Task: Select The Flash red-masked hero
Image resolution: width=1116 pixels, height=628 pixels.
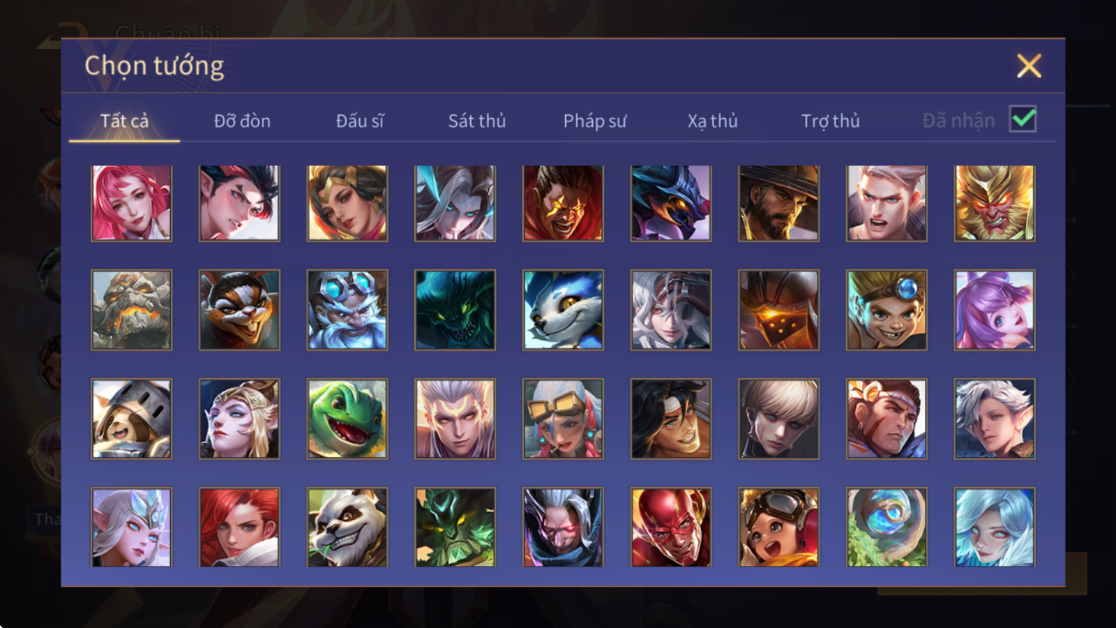Action: pyautogui.click(x=670, y=527)
